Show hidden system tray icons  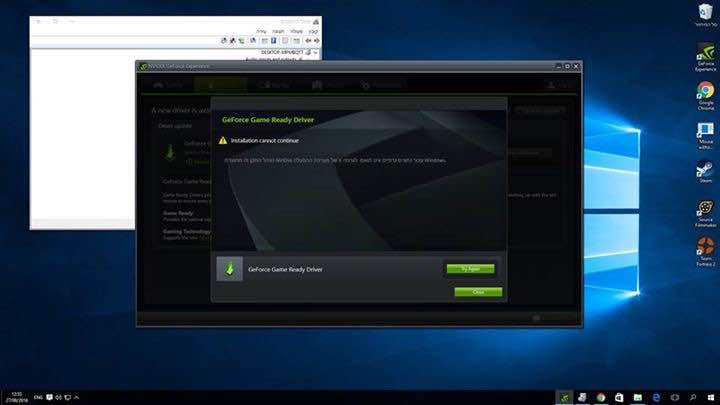click(x=76, y=397)
